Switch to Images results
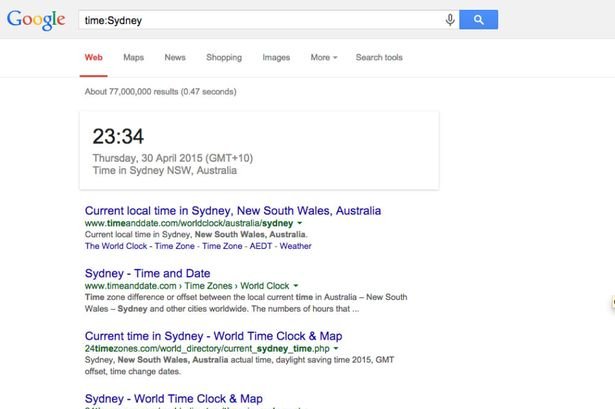 tap(276, 58)
